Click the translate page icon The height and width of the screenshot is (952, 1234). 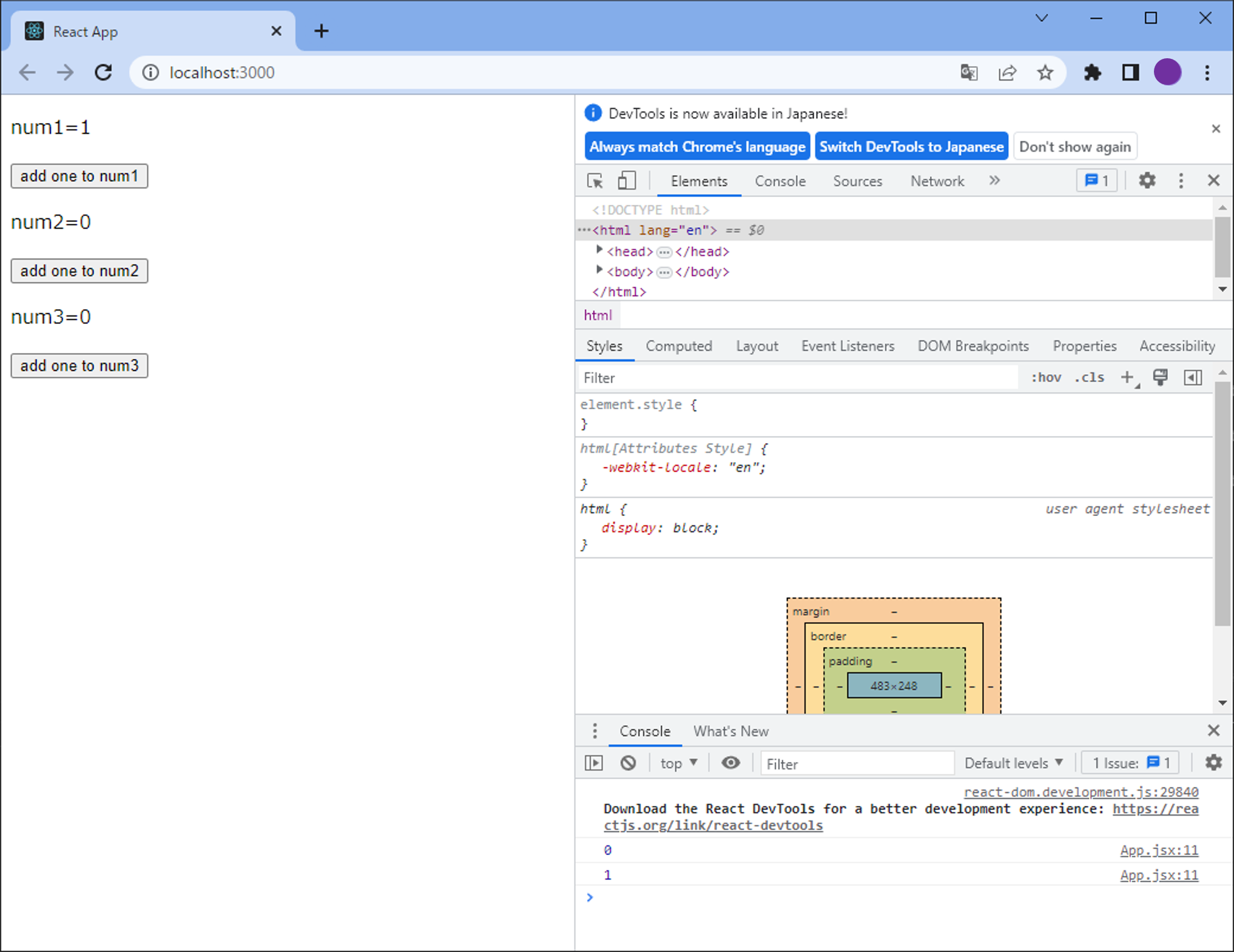969,73
